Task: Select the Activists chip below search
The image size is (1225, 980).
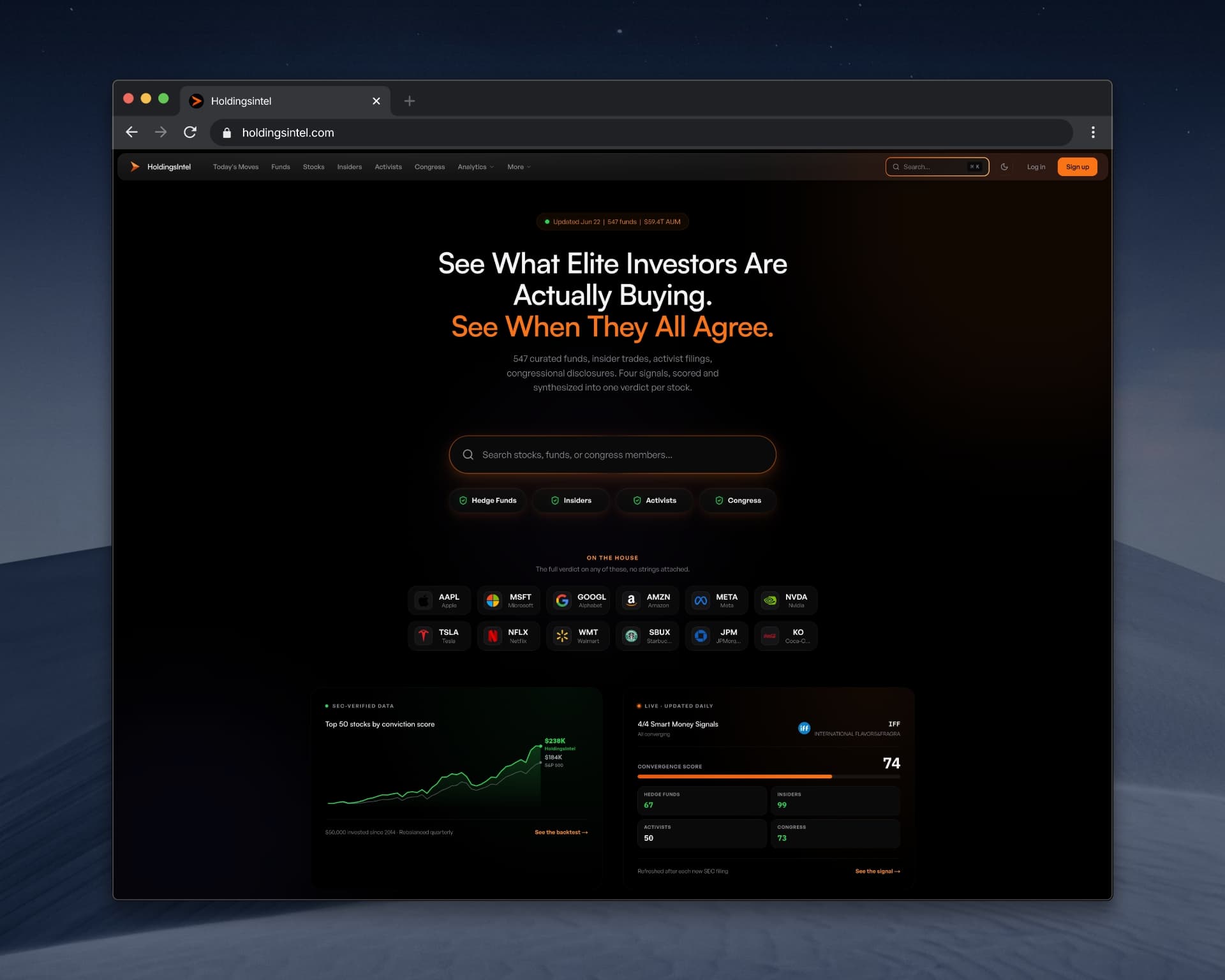Action: tap(655, 500)
